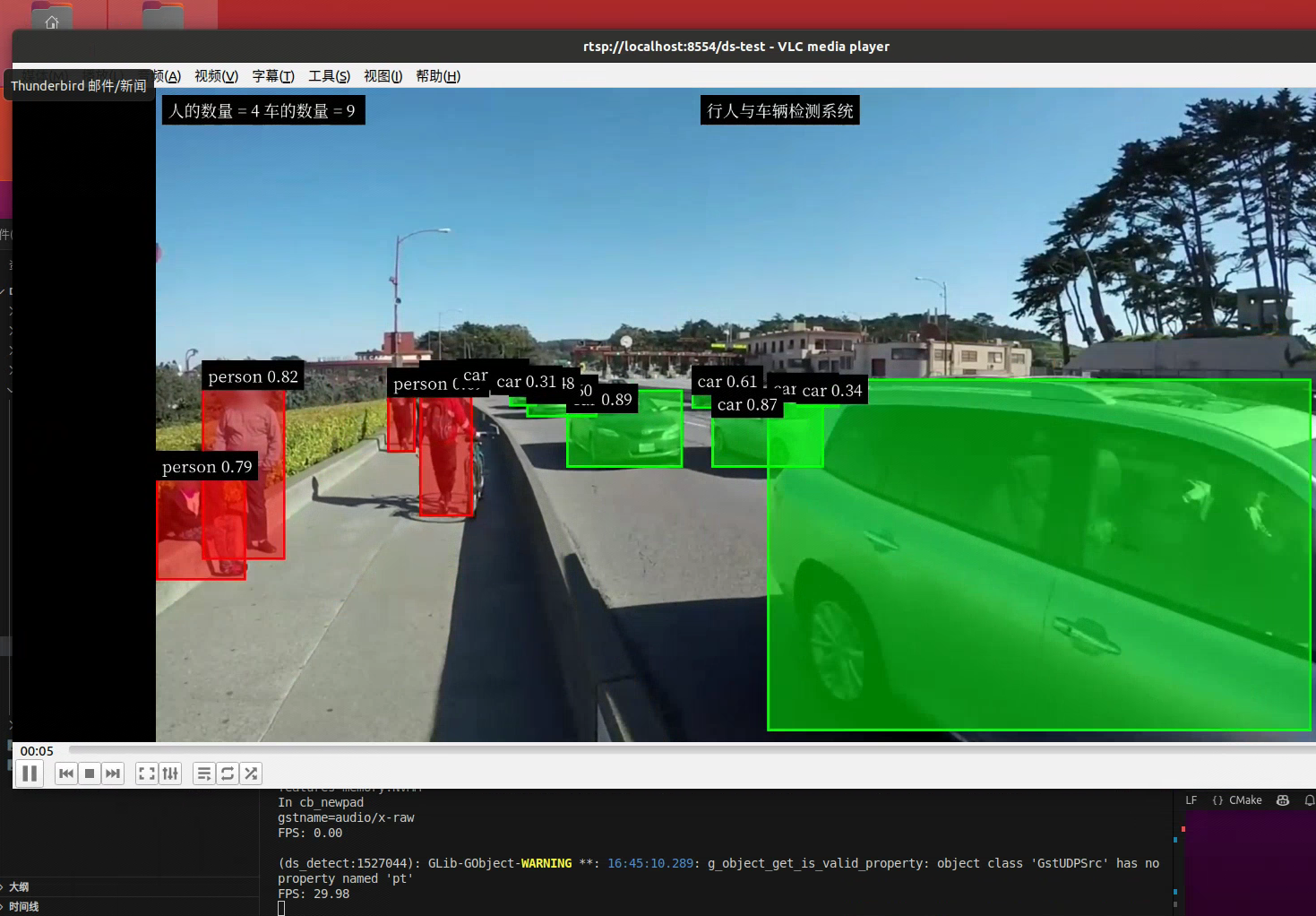Open the 字幕(T) menu
The image size is (1316, 916).
[x=273, y=76]
